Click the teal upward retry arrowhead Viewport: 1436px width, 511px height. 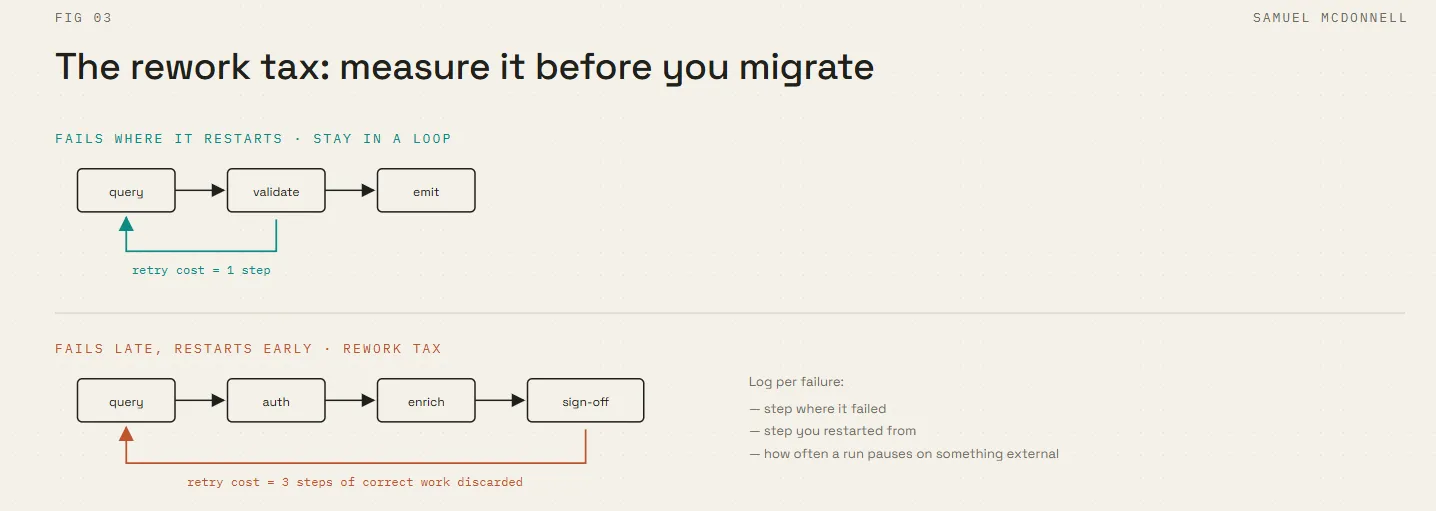[126, 224]
